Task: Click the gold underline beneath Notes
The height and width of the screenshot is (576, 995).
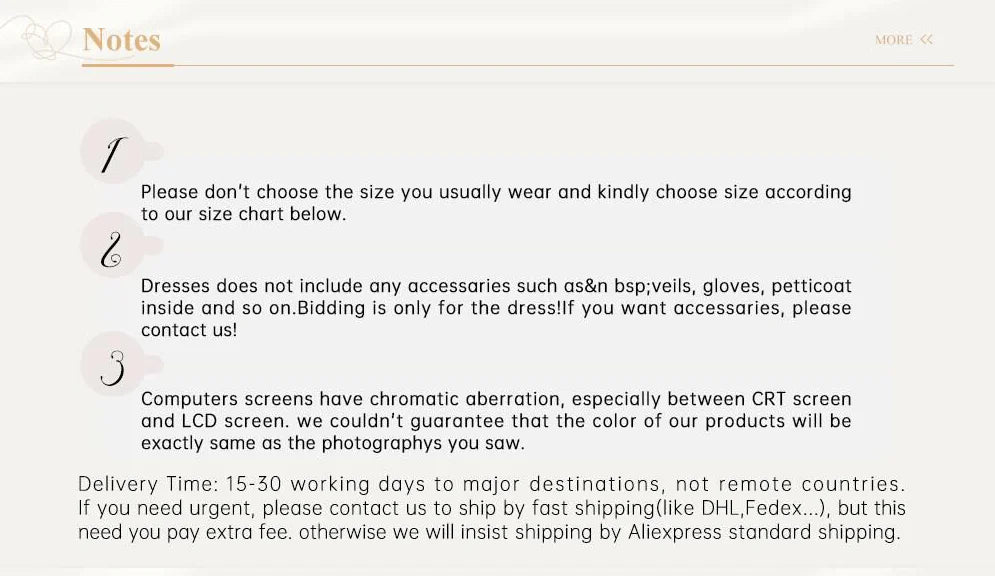Action: pos(128,65)
